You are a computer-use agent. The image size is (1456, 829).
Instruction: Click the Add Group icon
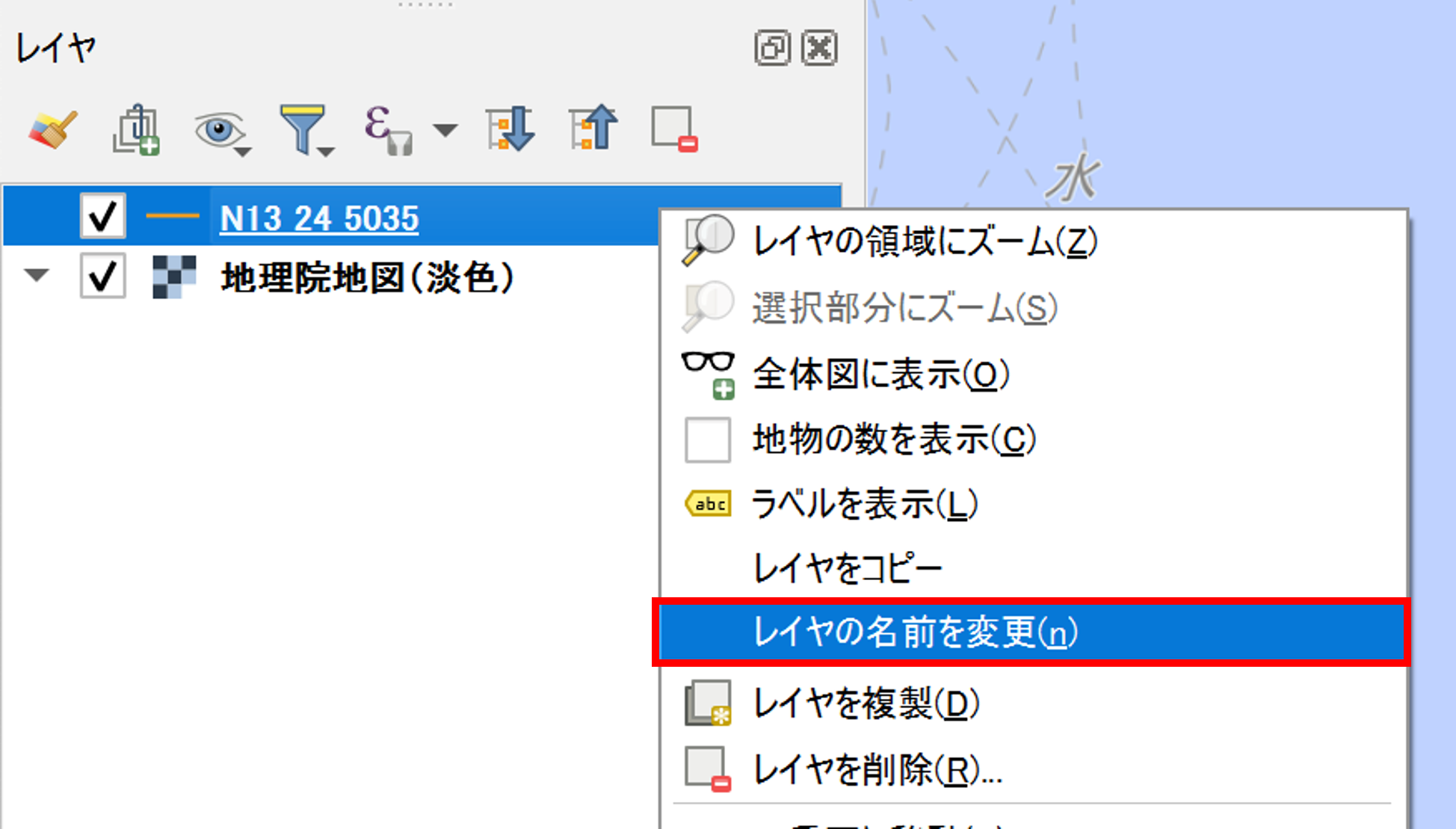(136, 129)
